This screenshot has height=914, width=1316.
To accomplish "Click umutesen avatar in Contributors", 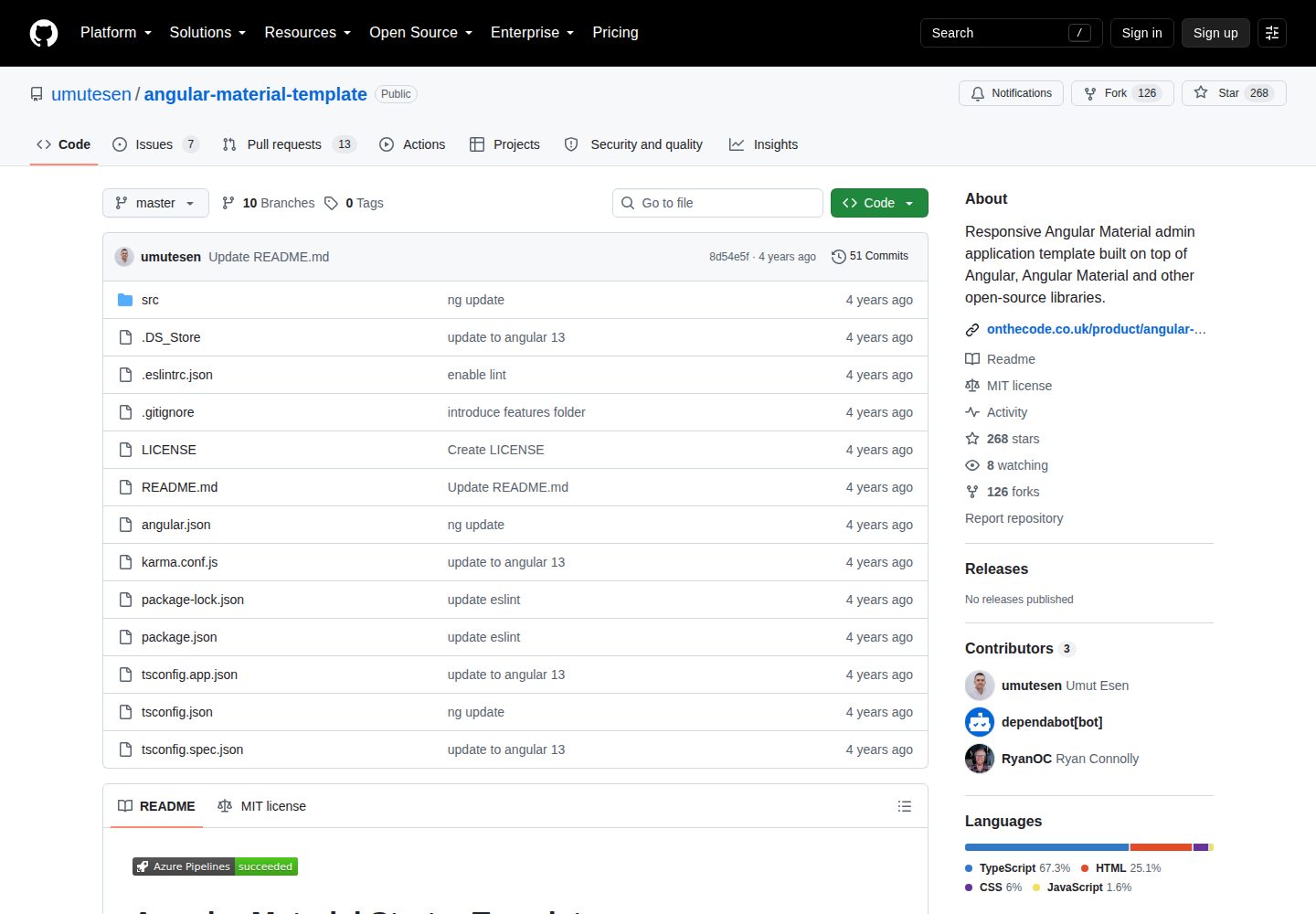I will point(980,685).
